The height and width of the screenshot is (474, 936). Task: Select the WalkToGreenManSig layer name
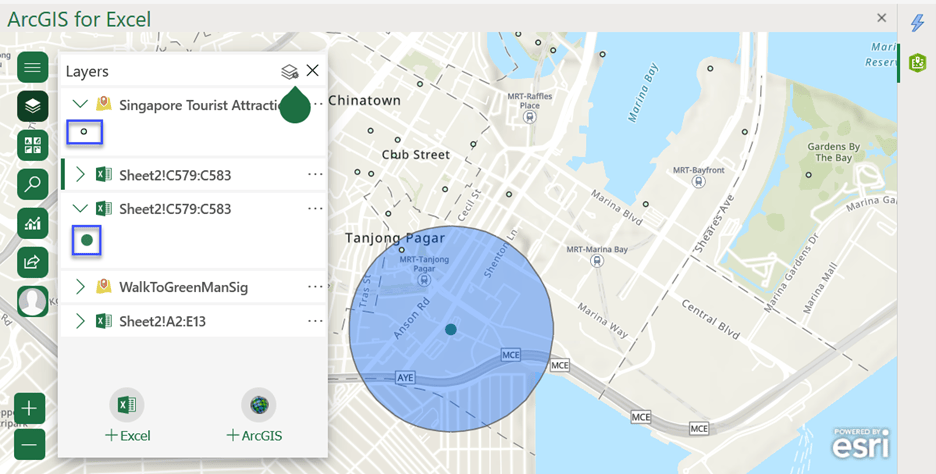point(183,287)
